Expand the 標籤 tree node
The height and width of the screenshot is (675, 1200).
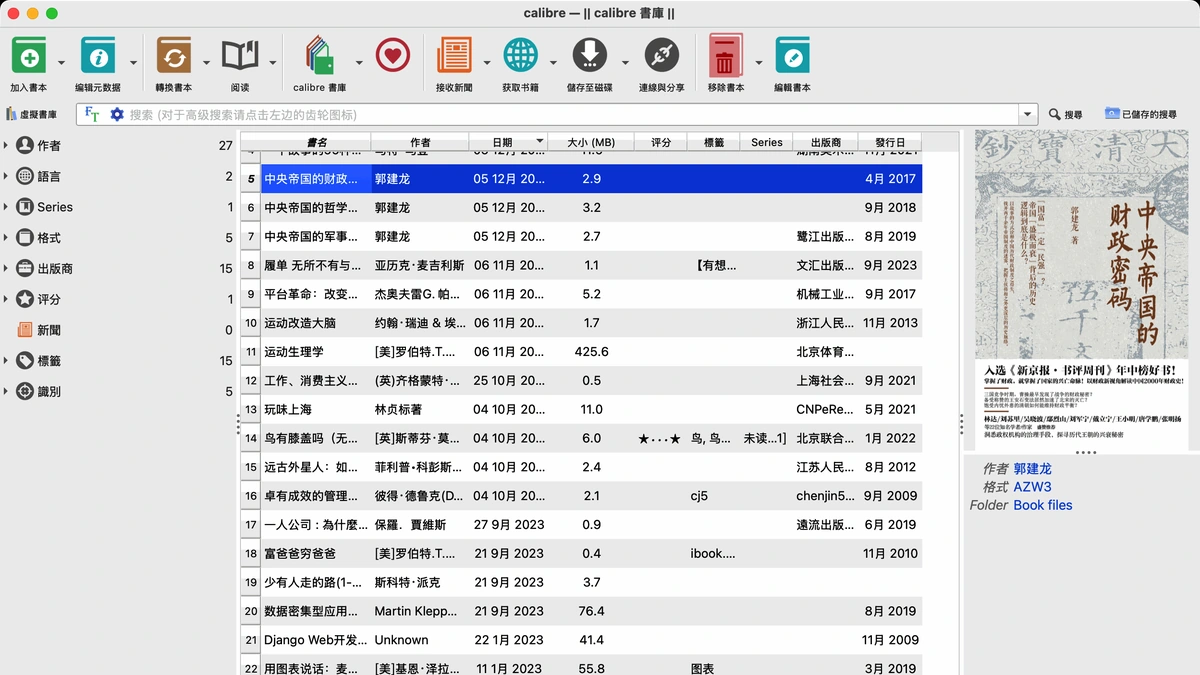(6, 361)
